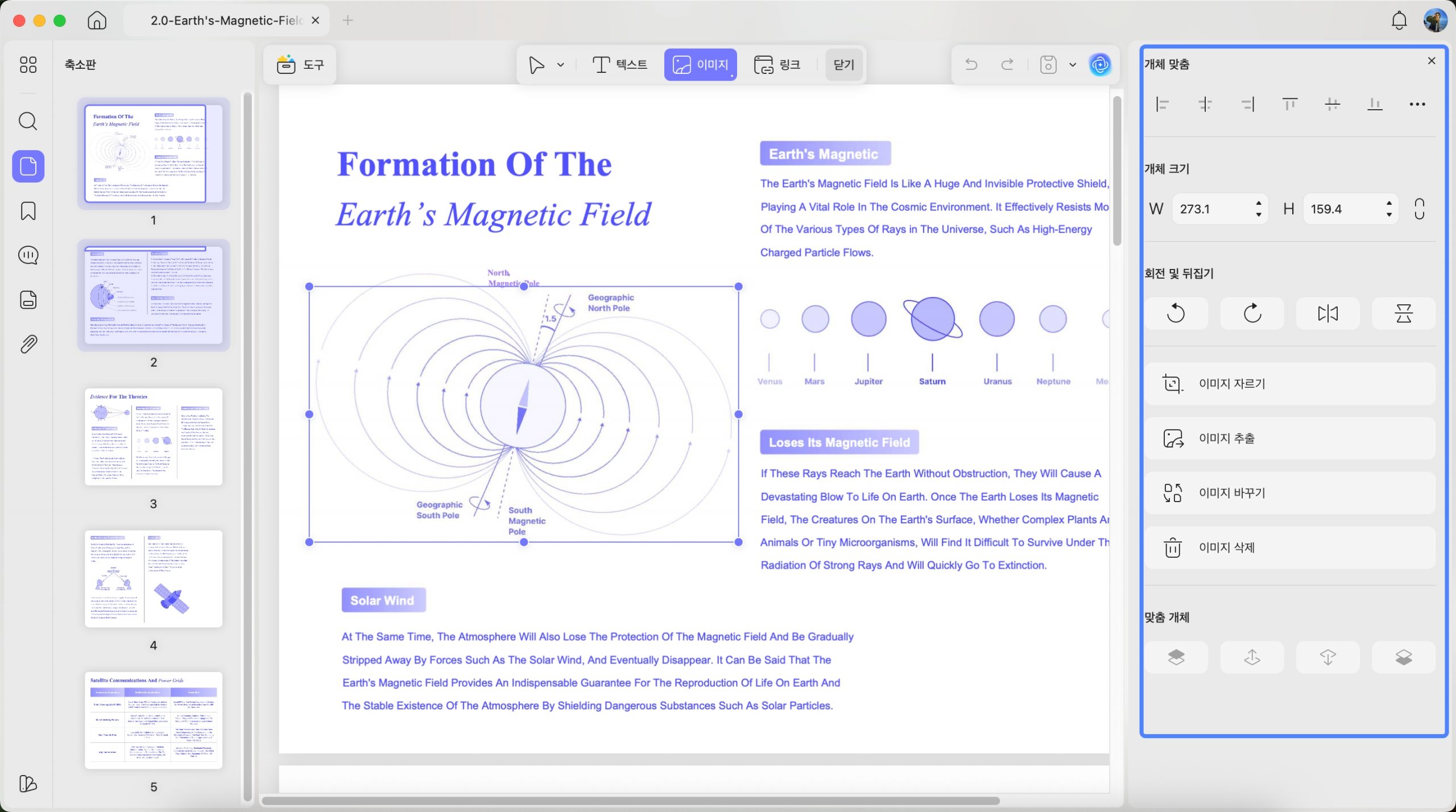1456x812 pixels.
Task: Expand the save options dropdown arrow
Action: [1073, 65]
